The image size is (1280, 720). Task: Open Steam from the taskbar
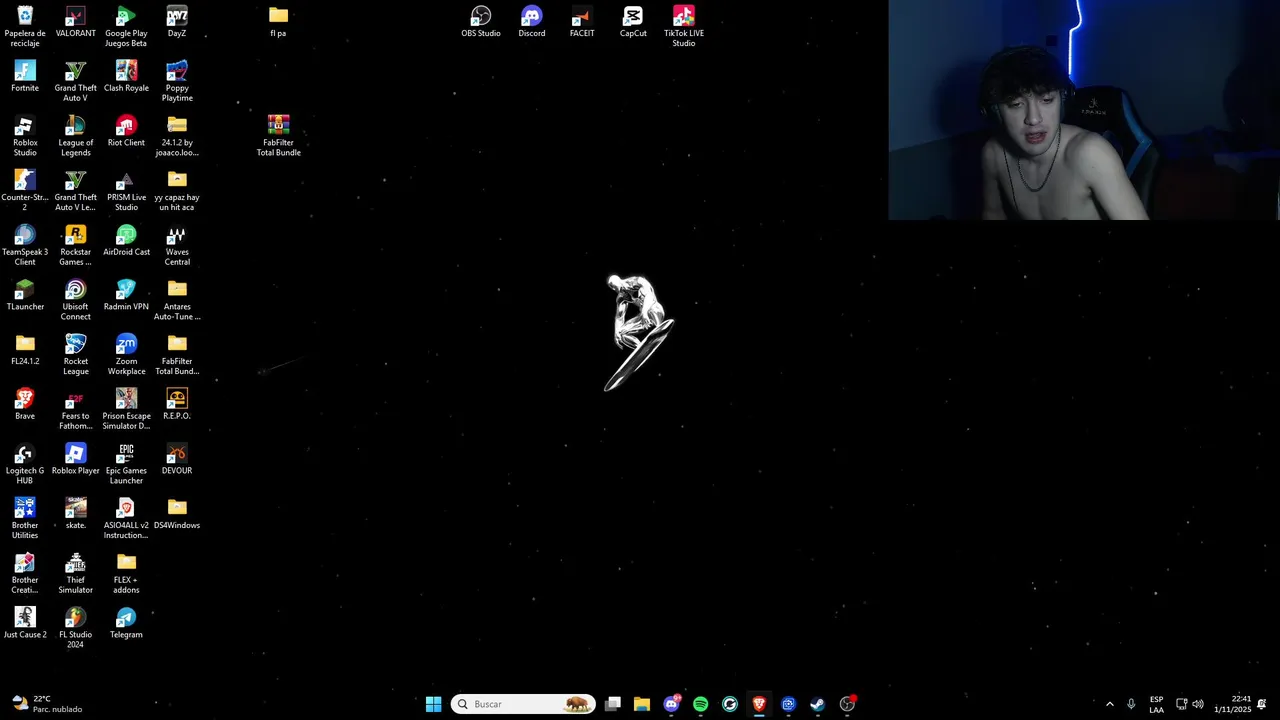[x=817, y=704]
